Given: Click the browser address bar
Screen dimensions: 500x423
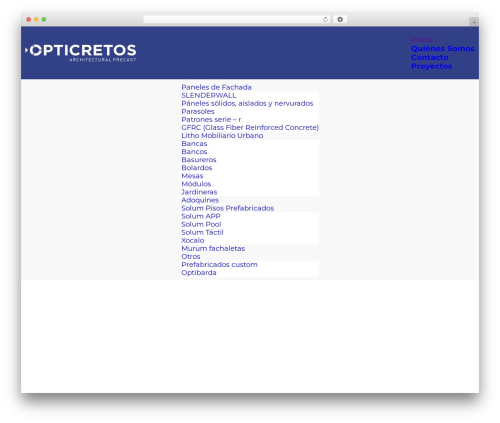Looking at the screenshot, I should point(237,19).
